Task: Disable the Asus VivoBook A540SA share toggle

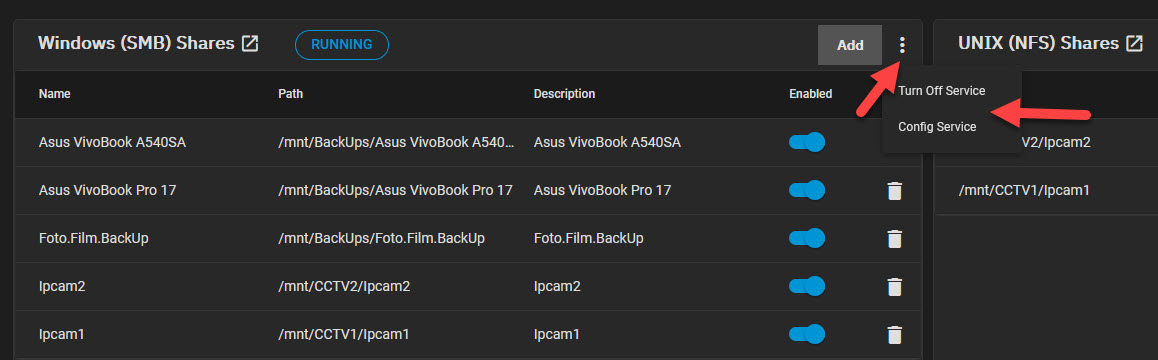Action: coord(806,142)
